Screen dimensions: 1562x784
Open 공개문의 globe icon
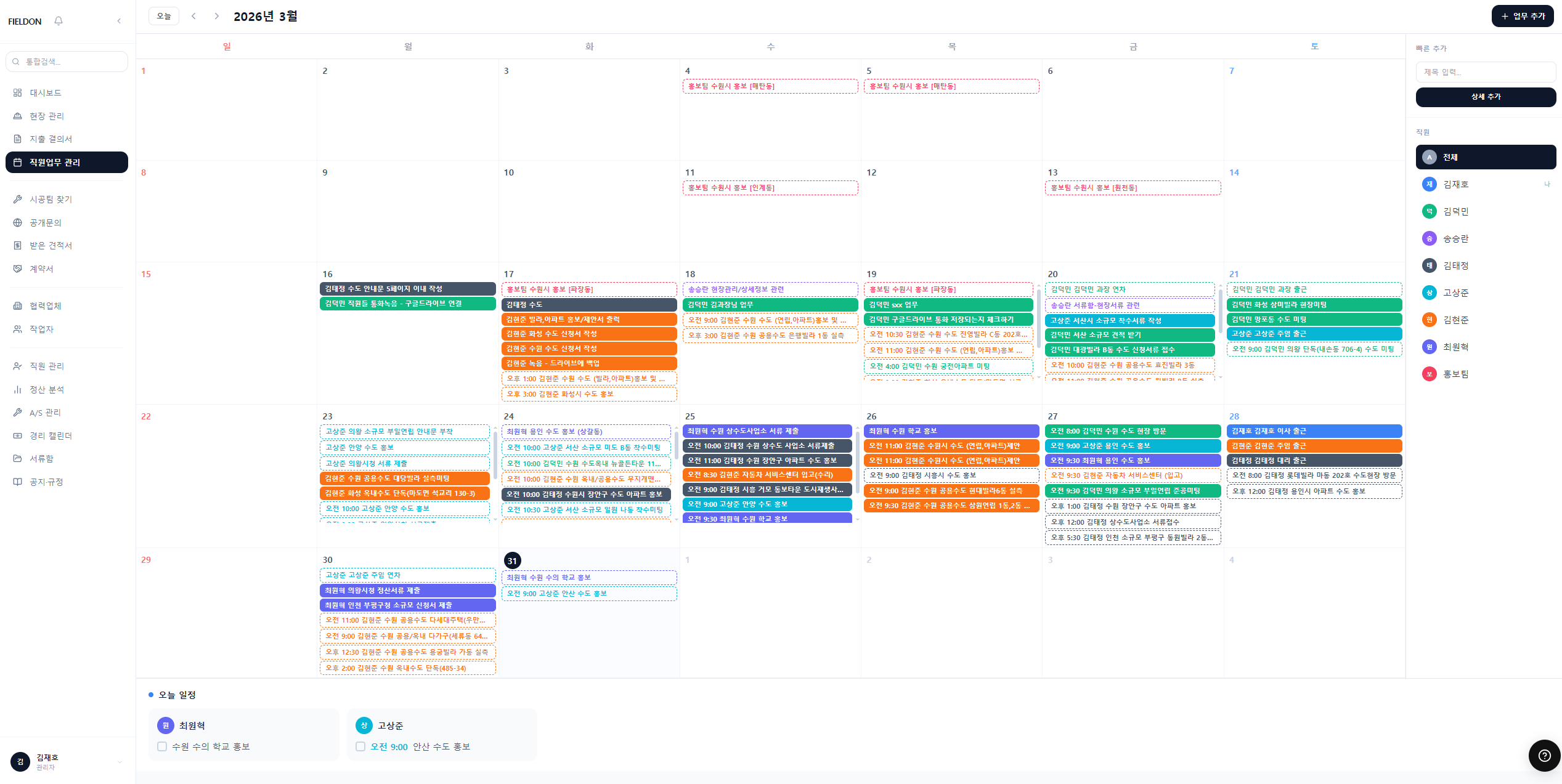click(17, 223)
